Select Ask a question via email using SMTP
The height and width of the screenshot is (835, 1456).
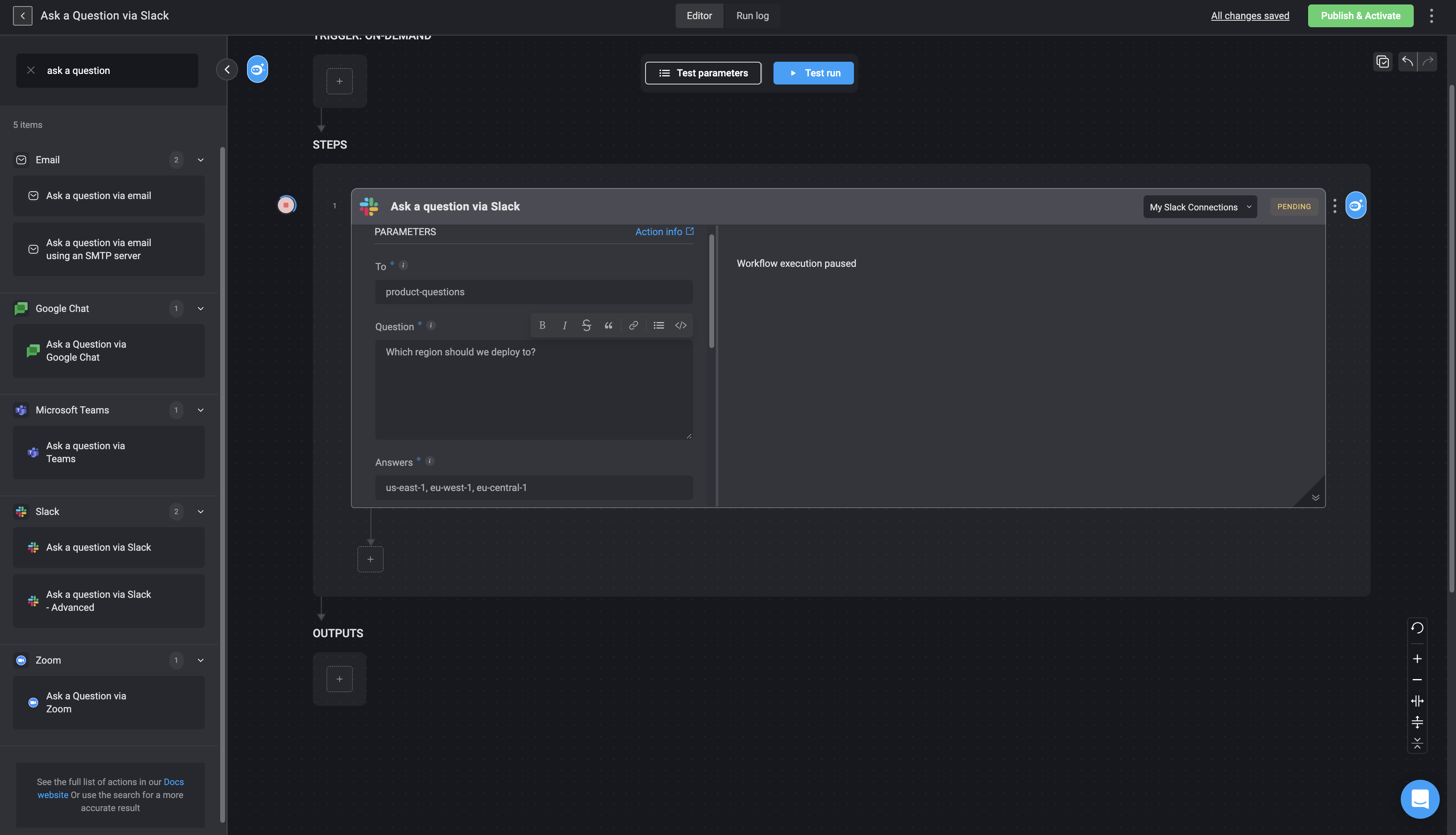pyautogui.click(x=109, y=249)
